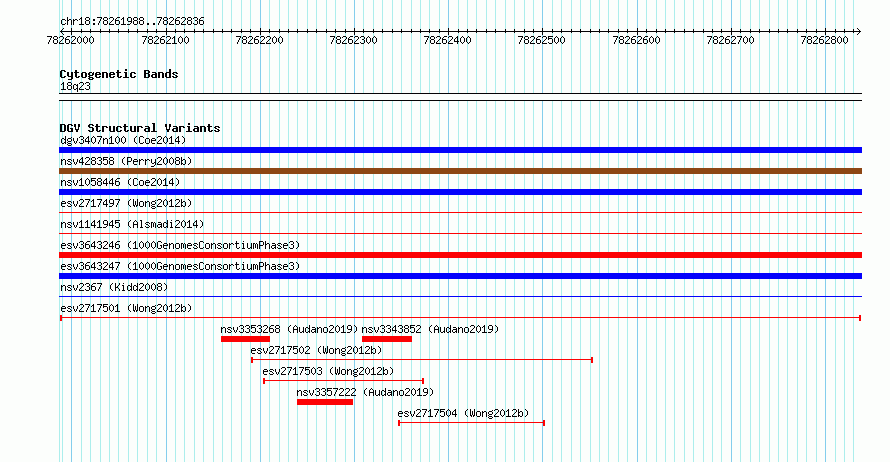The height and width of the screenshot is (462, 890).
Task: Select the 18q23 band label
Action: 75,86
